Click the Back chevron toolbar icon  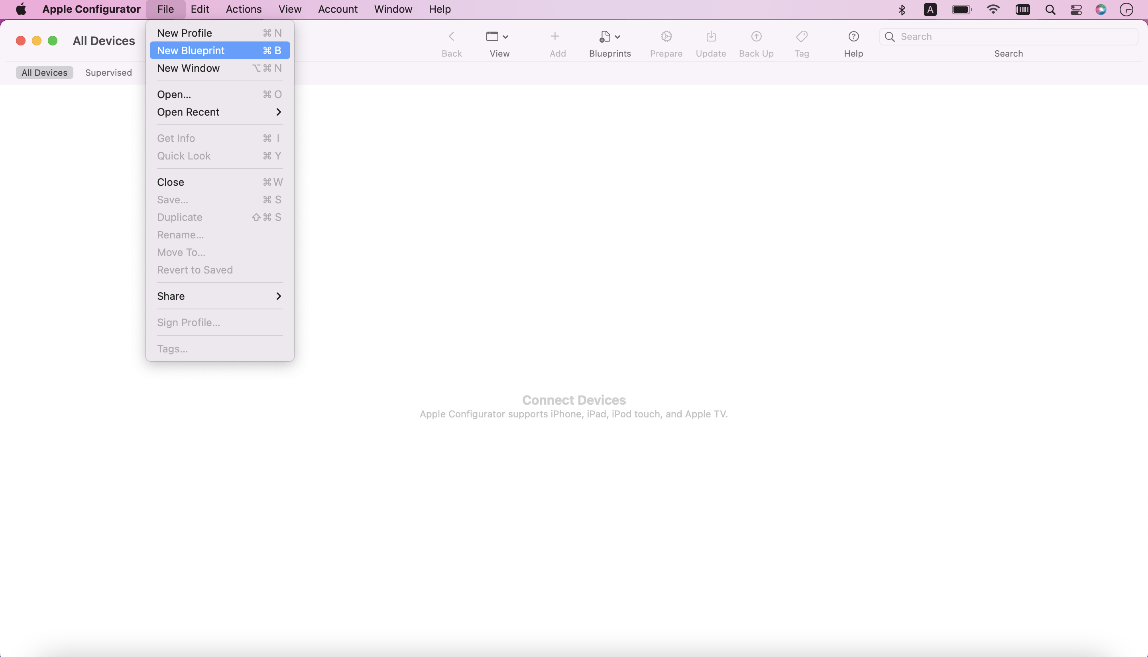[451, 37]
